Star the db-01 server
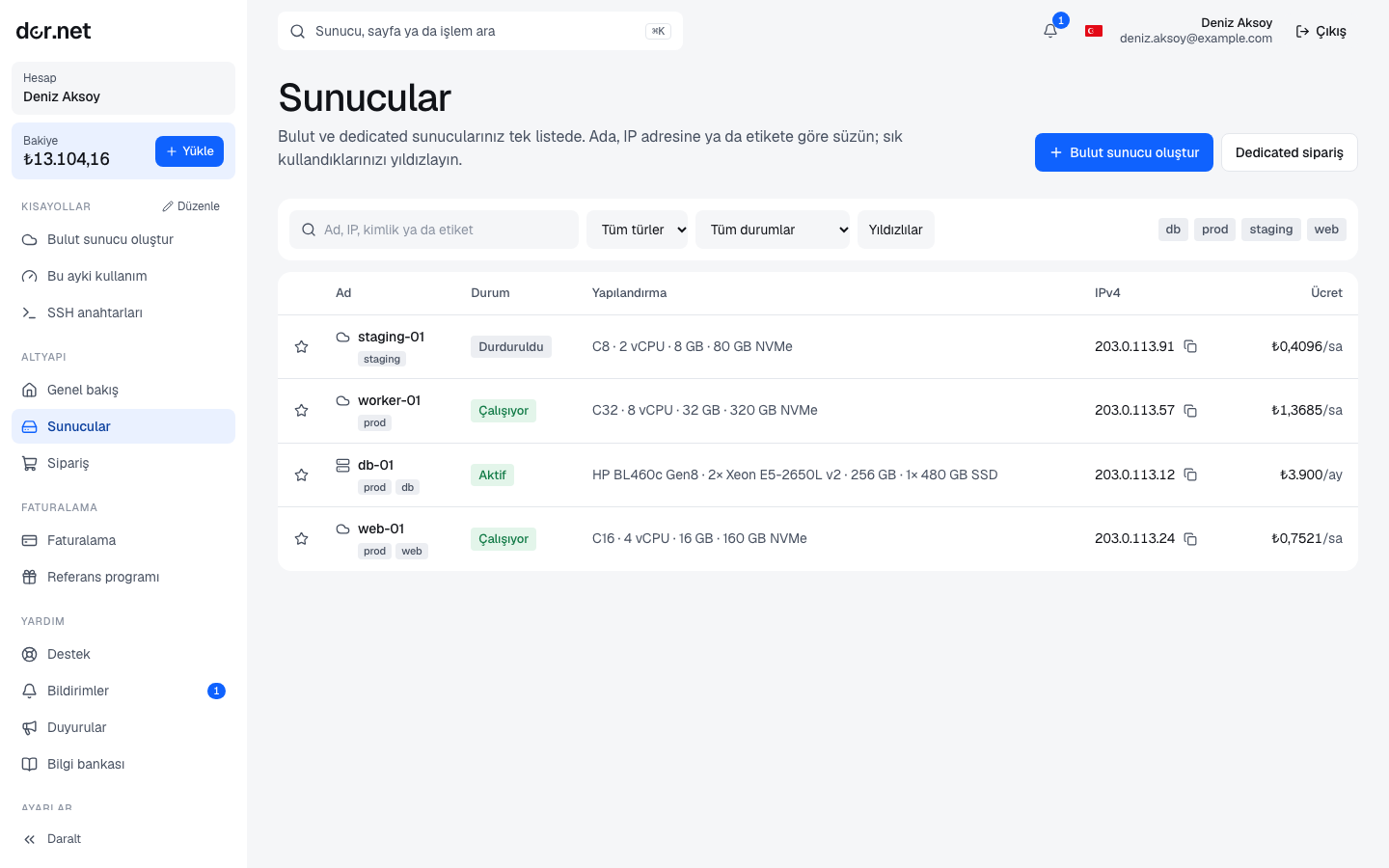The height and width of the screenshot is (868, 1389). 302,475
